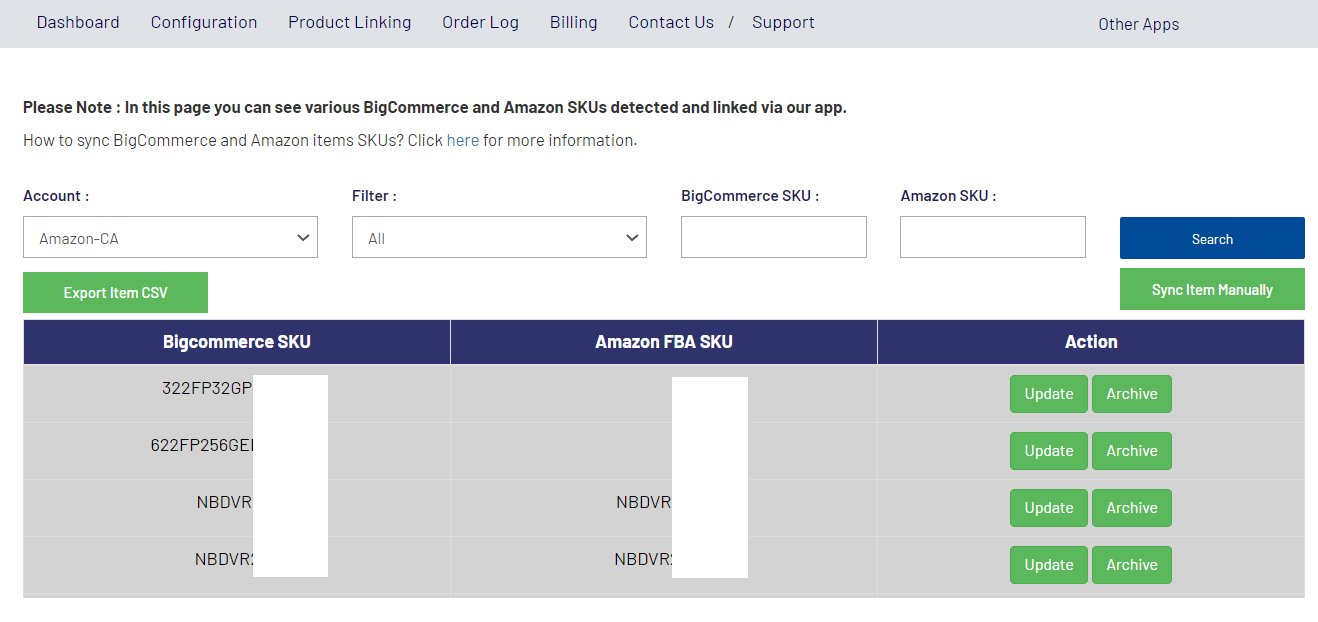This screenshot has width=1318, height=622.
Task: Open the Product Linking tab
Action: [x=349, y=22]
